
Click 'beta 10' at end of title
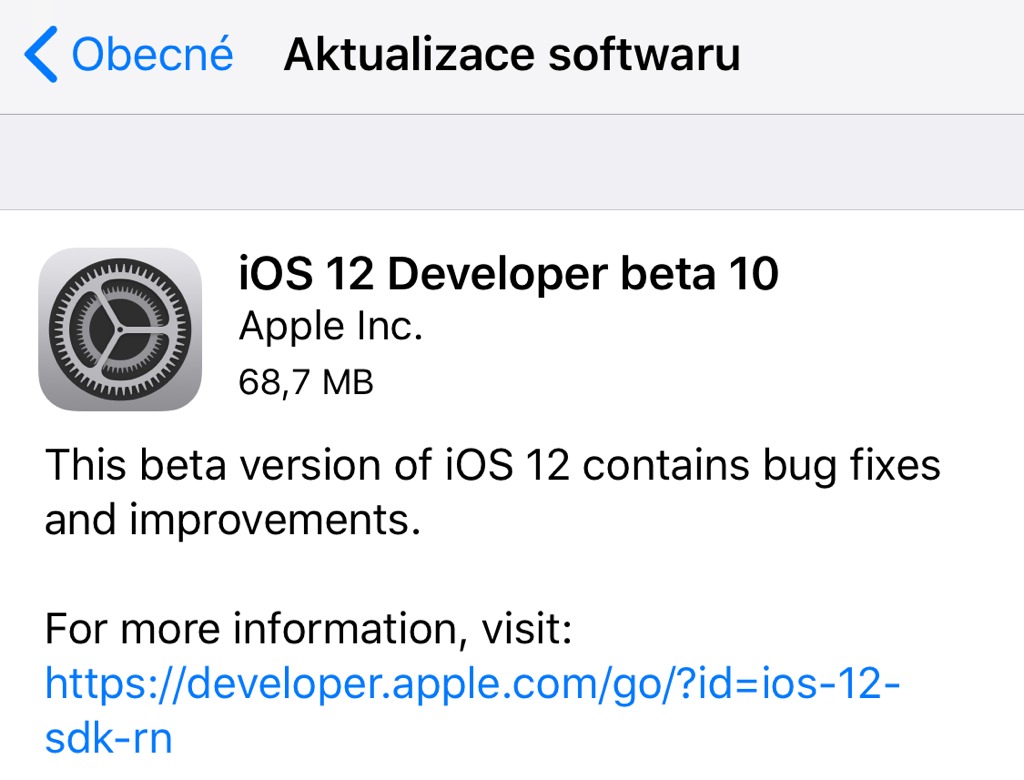point(699,273)
